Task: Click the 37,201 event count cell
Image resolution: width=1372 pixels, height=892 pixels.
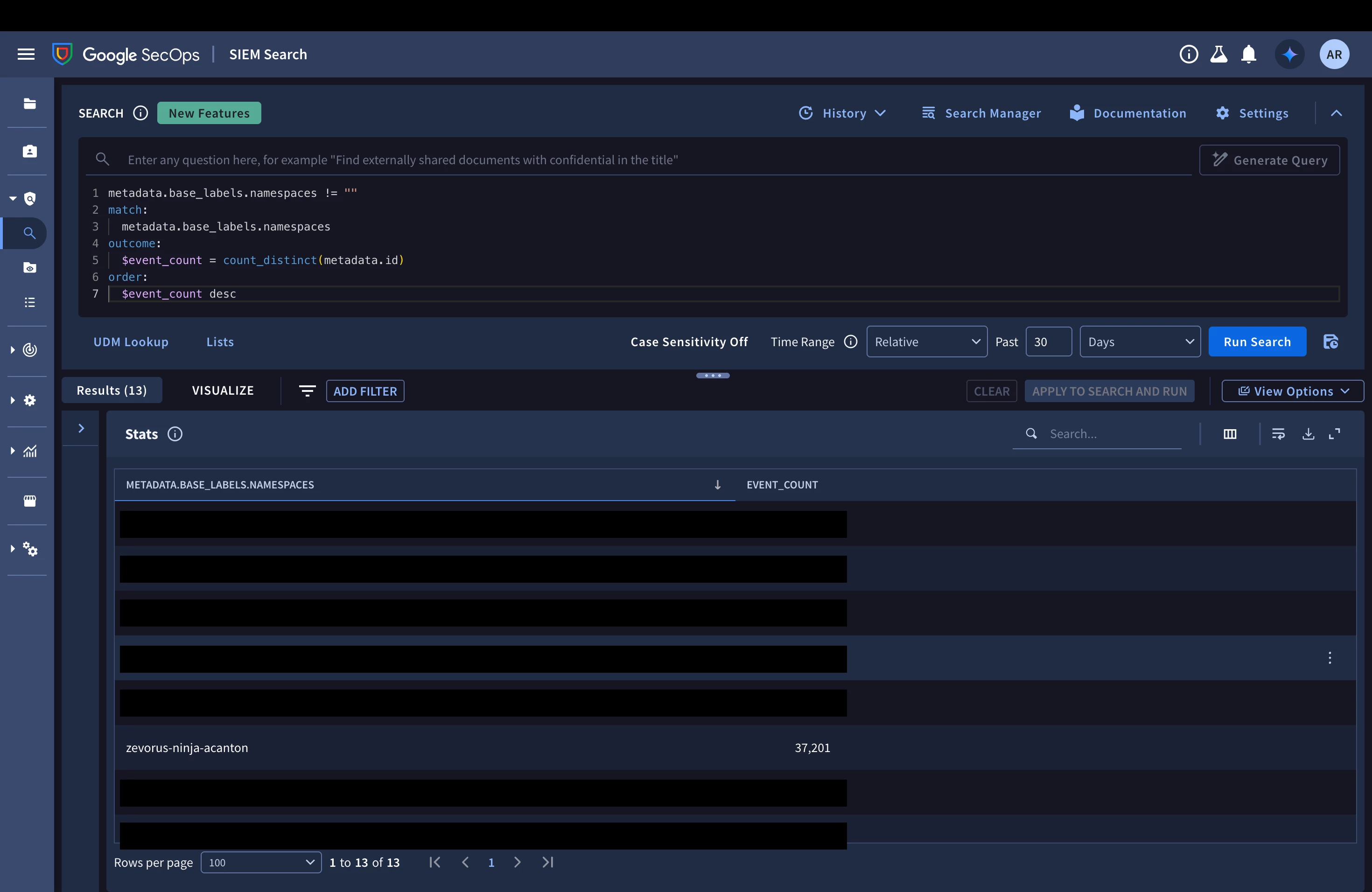Action: coord(812,747)
